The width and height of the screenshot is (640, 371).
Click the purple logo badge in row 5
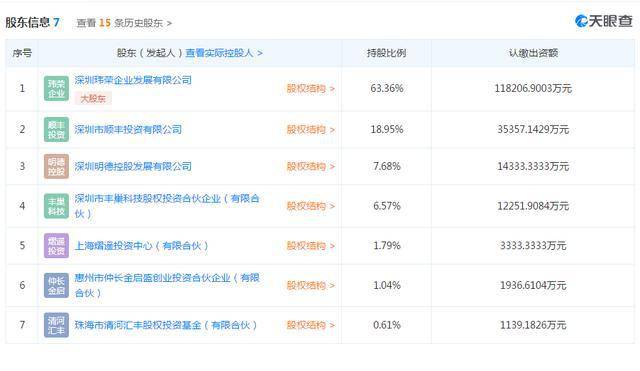click(56, 246)
